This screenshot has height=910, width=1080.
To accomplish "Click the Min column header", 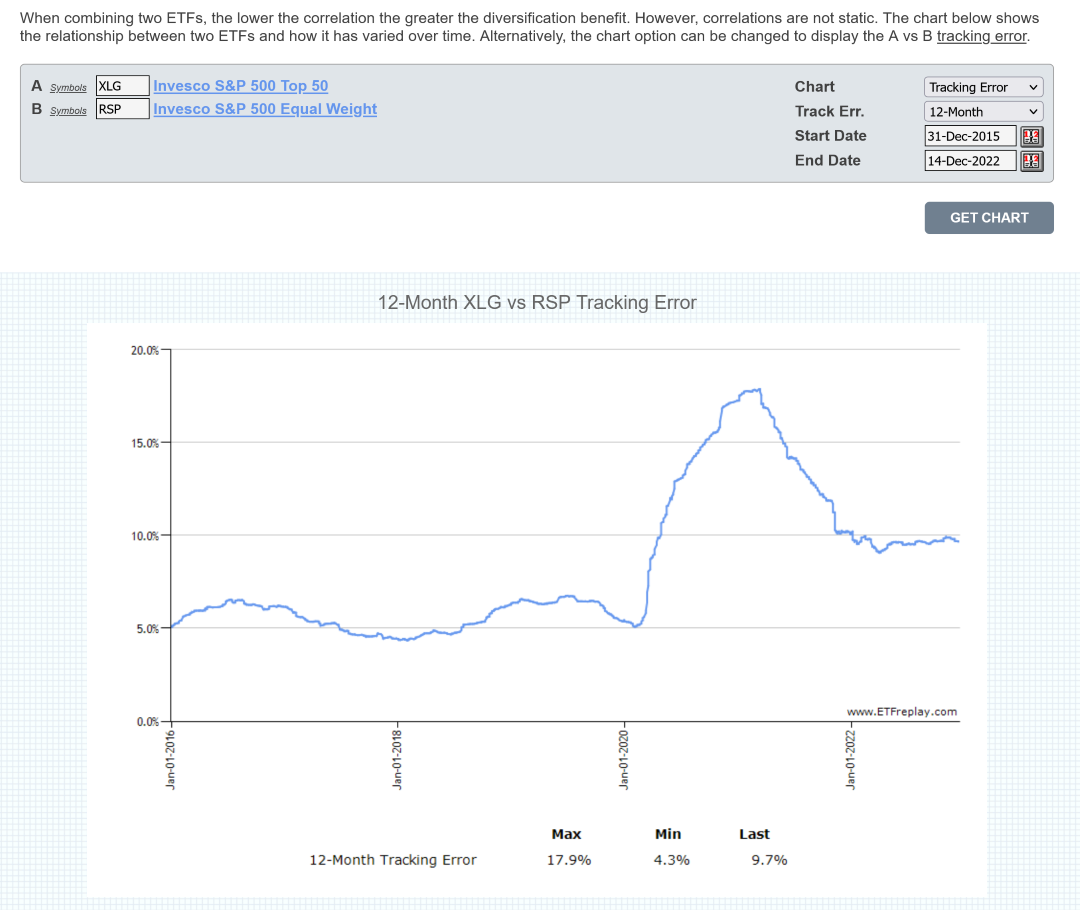I will click(x=668, y=834).
